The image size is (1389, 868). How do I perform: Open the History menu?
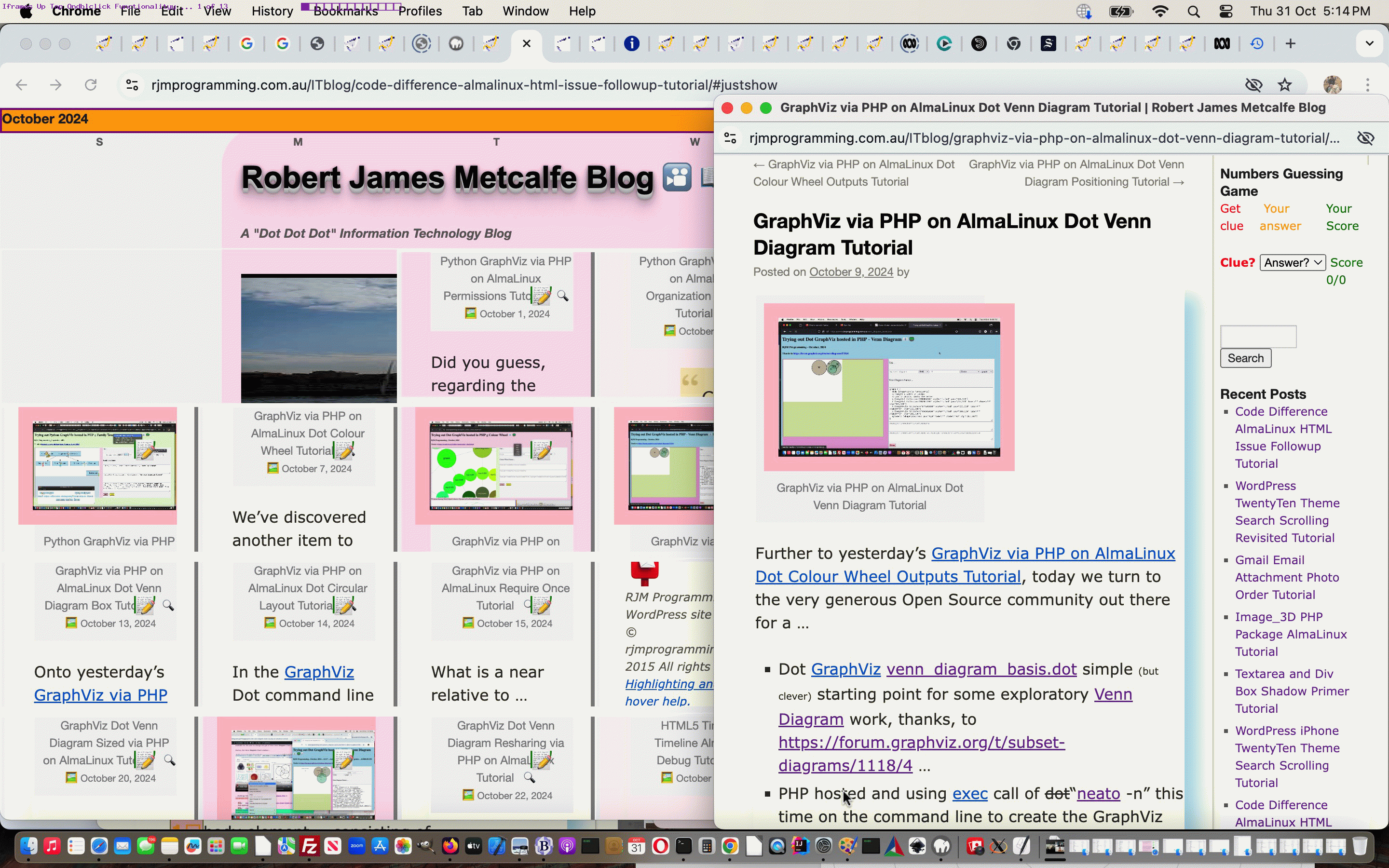coord(272,12)
